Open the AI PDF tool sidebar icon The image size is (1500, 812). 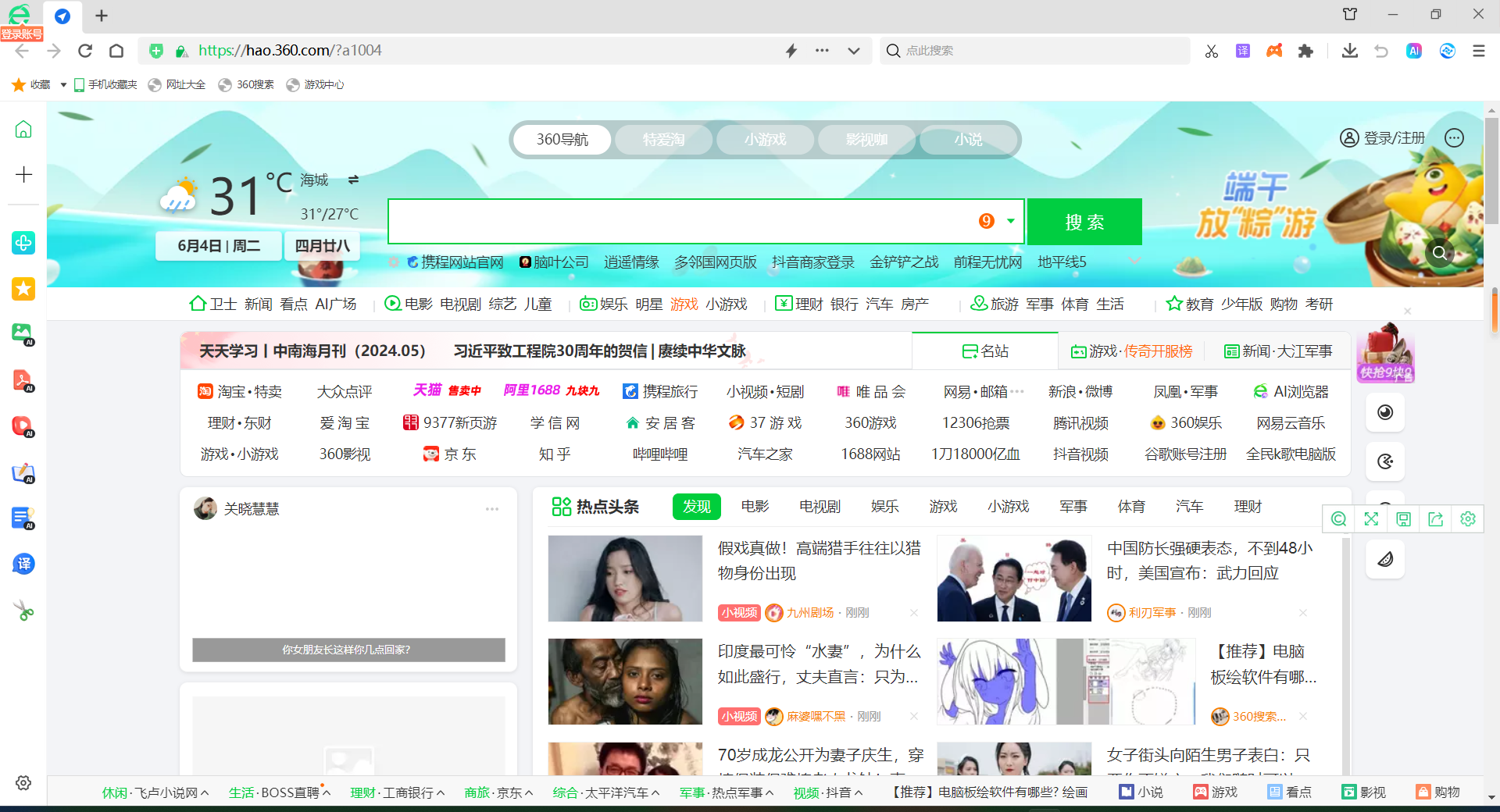click(23, 380)
